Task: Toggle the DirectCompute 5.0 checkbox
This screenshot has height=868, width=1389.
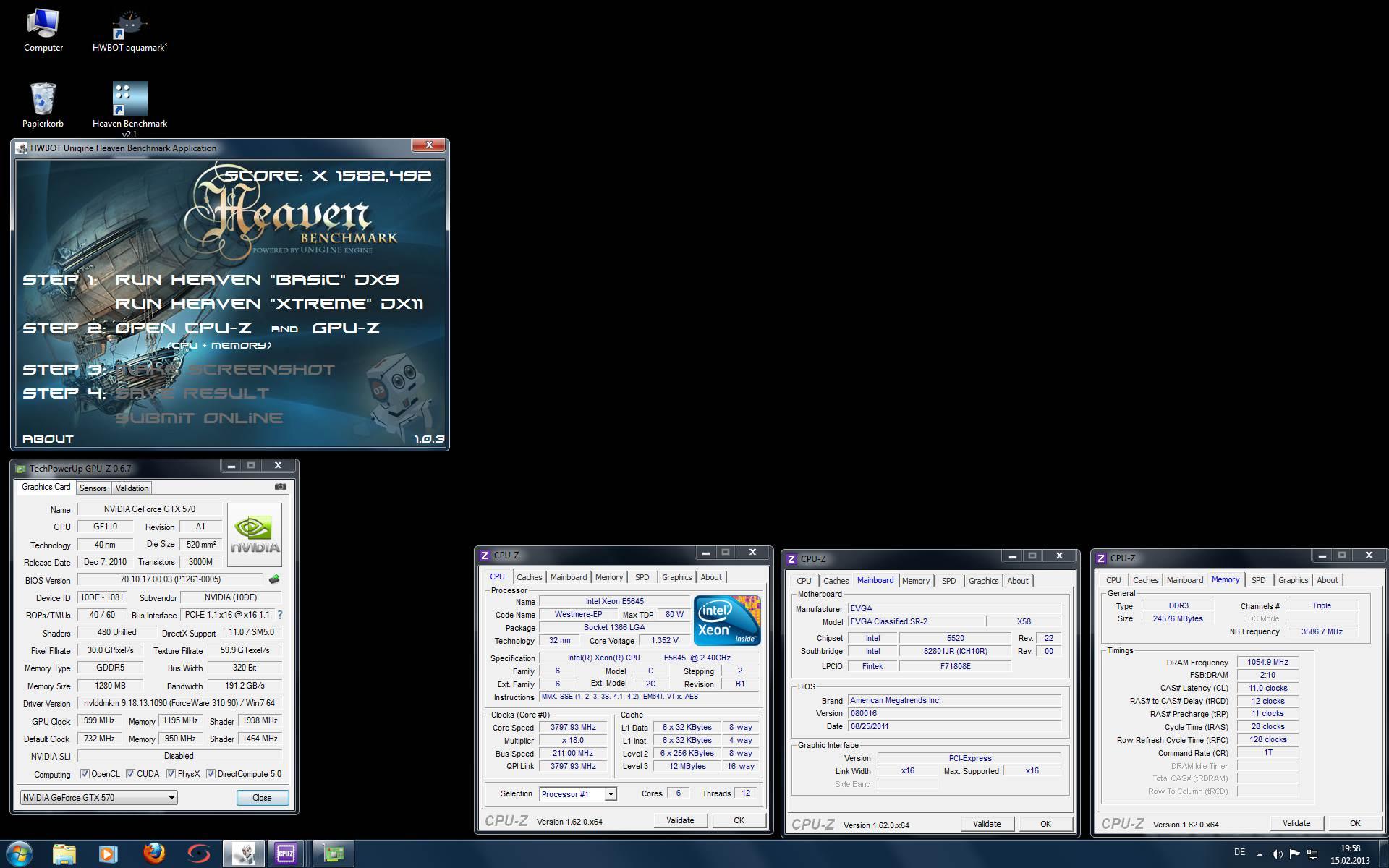Action: pos(211,774)
